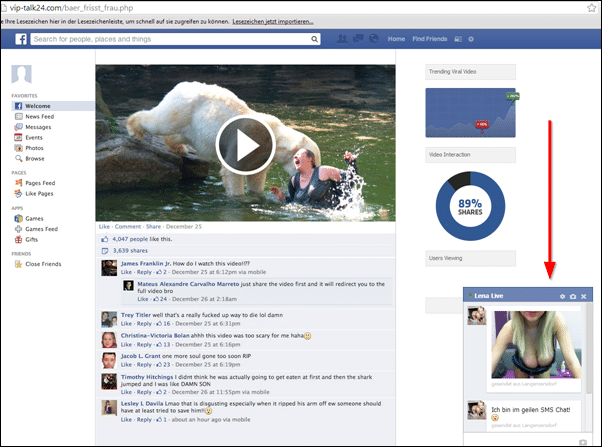This screenshot has width=602, height=447.
Task: Click the Welcome Facebook icon in the sidebar
Action: [x=18, y=106]
